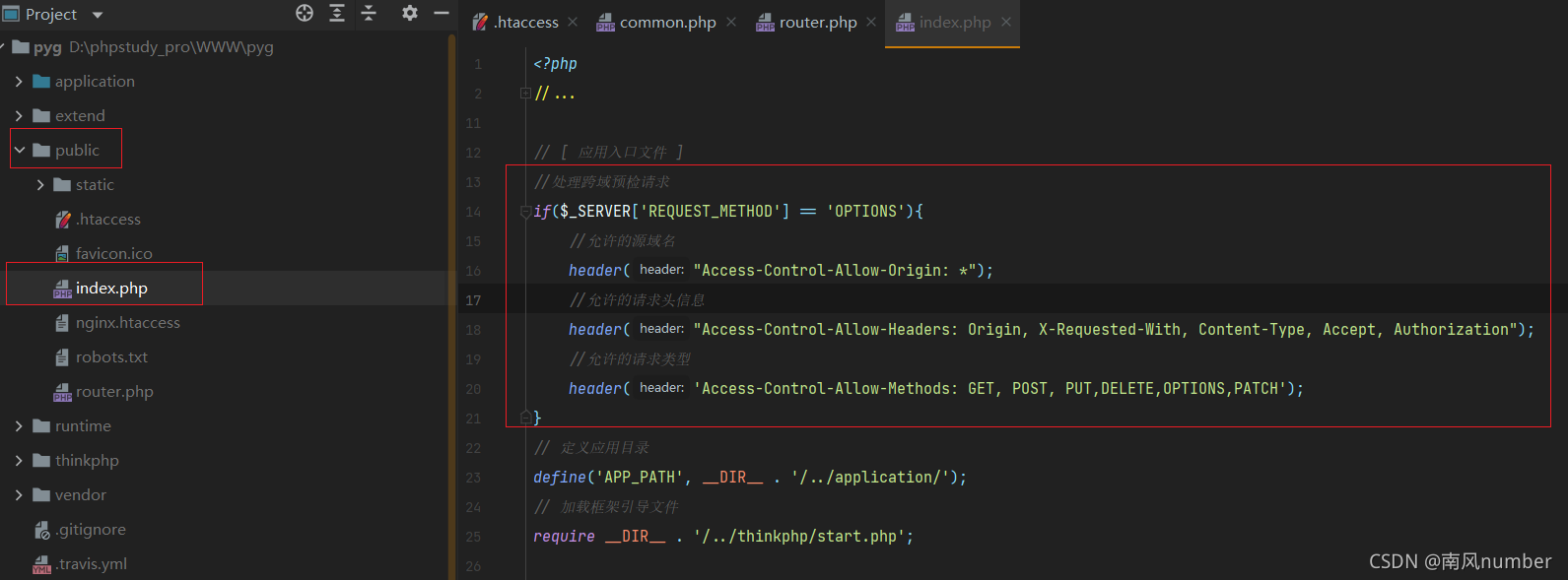Select the .htaccess file in tree
Viewport: 1568px width, 580px height.
(107, 220)
